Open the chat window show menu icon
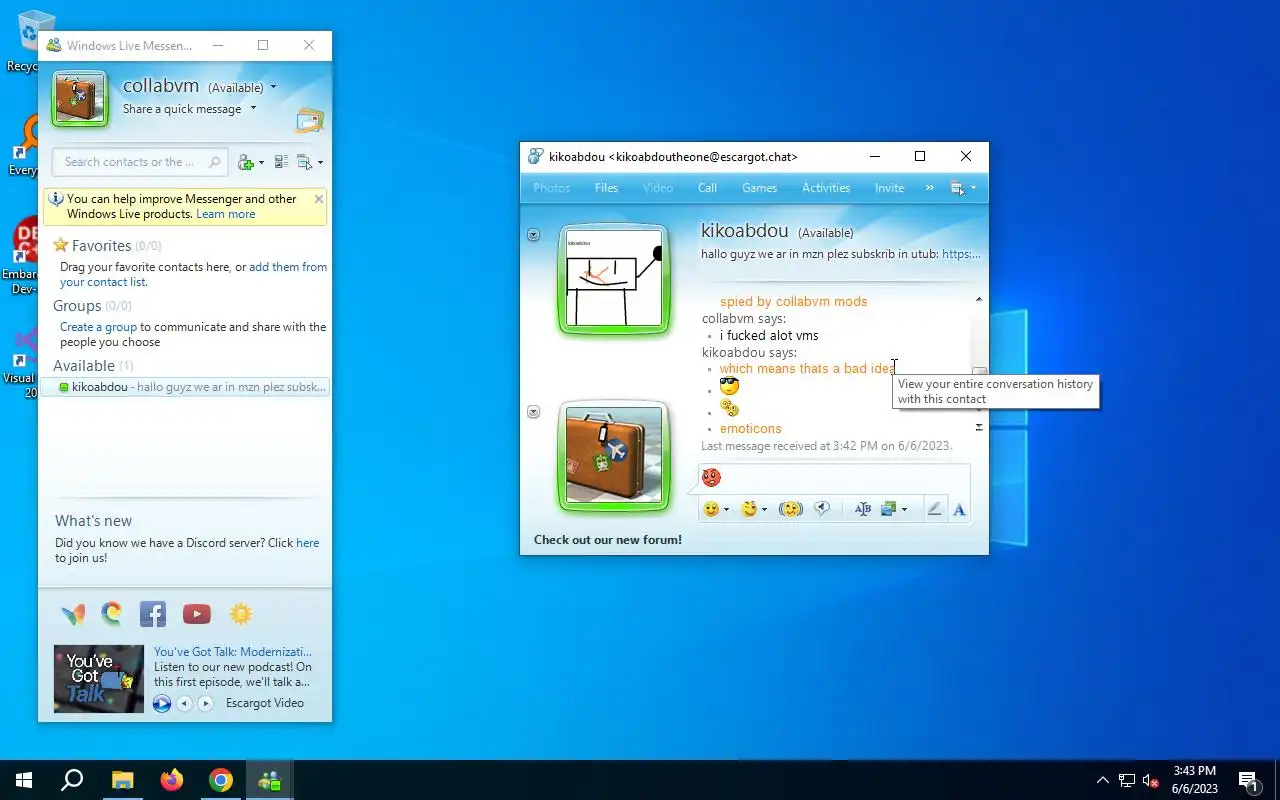 pyautogui.click(x=958, y=188)
